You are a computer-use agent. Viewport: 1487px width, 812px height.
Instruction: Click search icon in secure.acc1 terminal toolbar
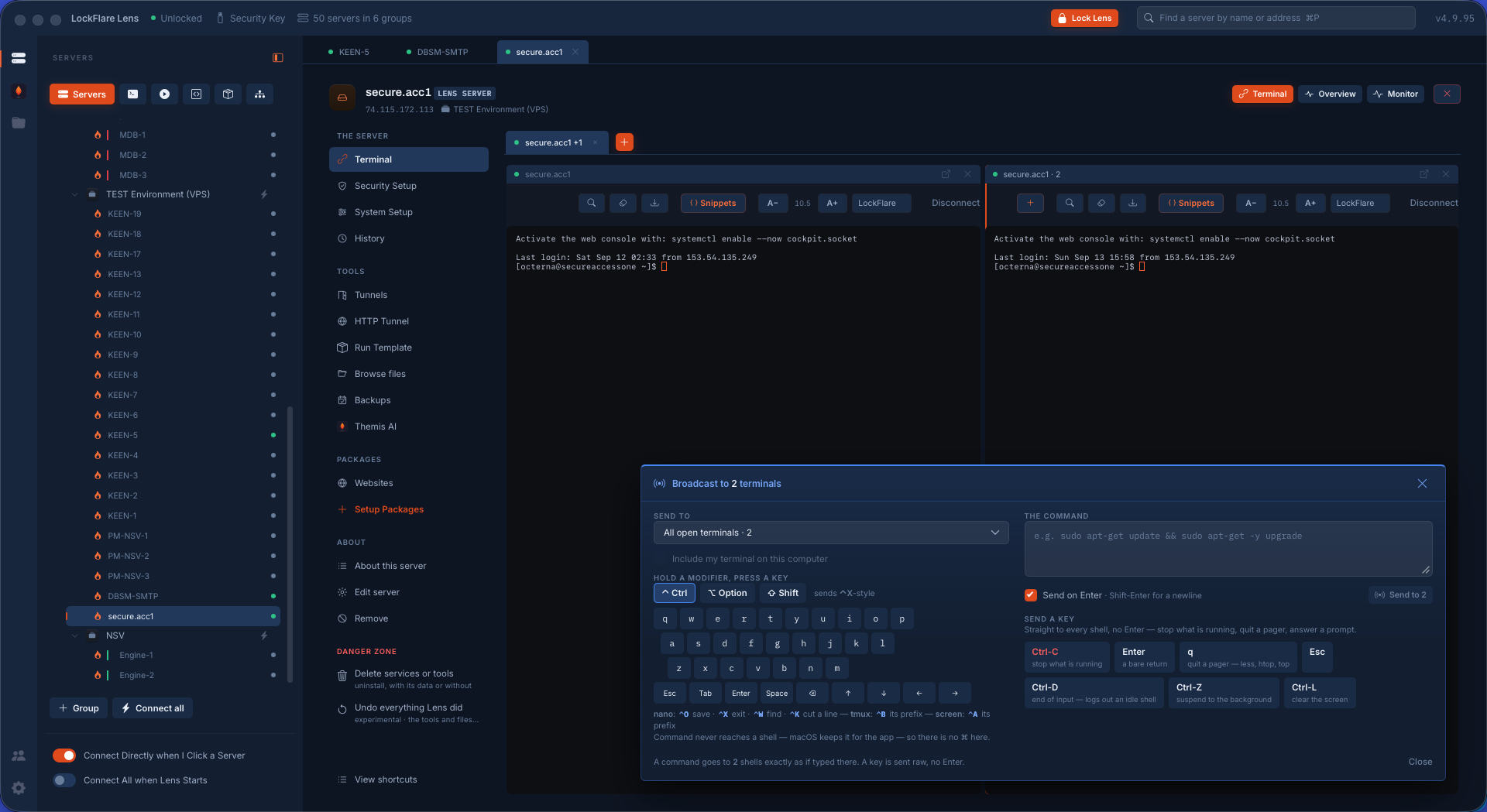tap(592, 203)
